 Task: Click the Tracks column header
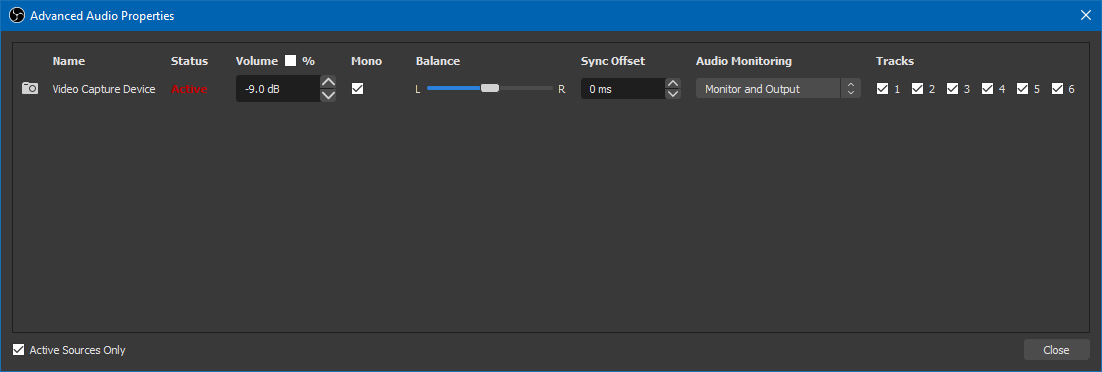[895, 61]
